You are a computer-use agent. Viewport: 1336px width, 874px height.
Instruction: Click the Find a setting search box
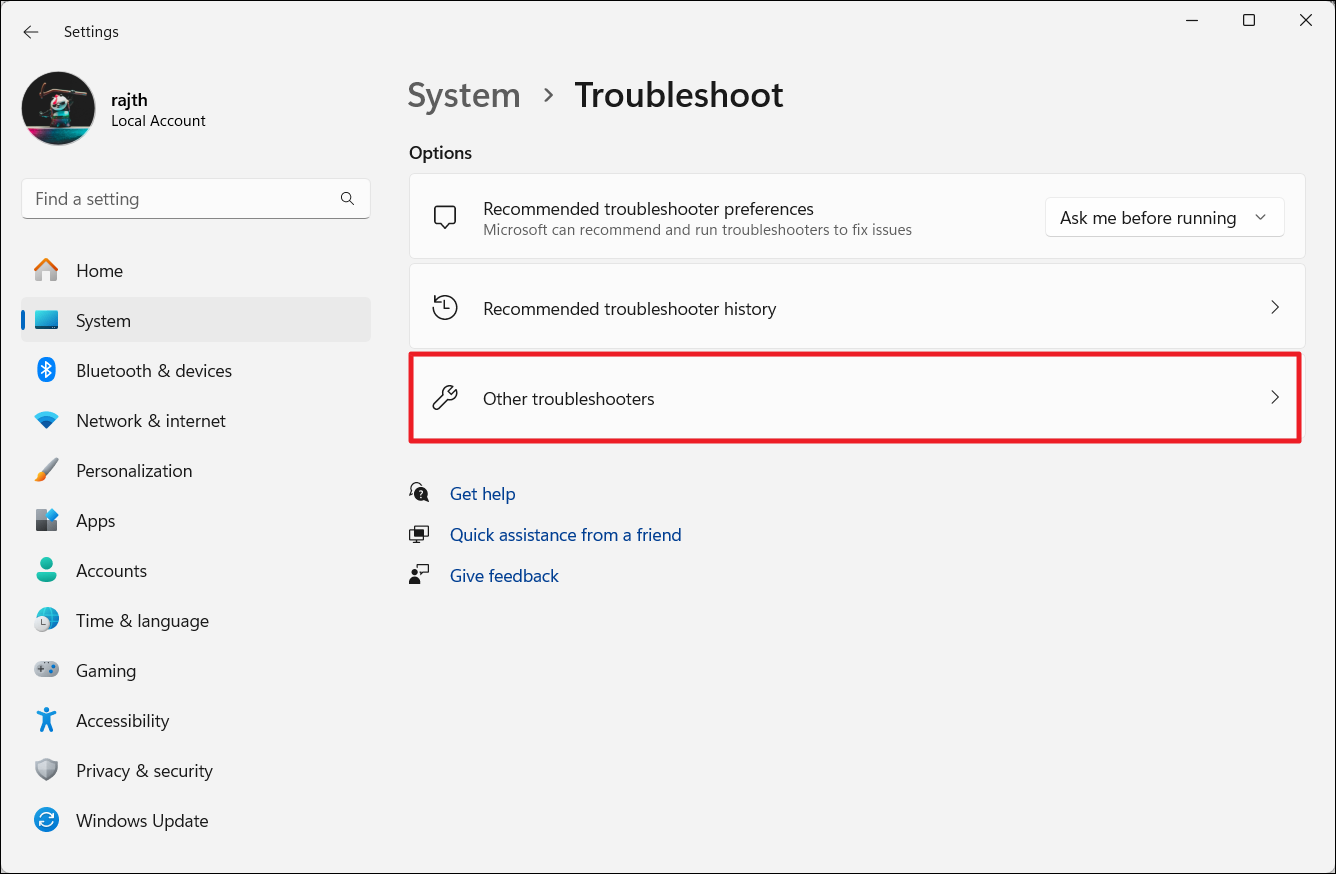180,199
